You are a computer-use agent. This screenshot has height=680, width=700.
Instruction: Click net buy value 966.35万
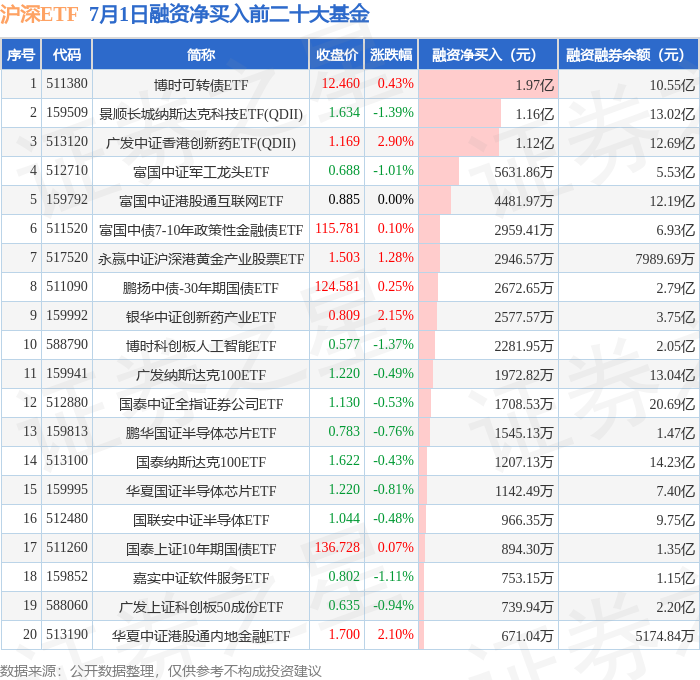[x=528, y=520]
